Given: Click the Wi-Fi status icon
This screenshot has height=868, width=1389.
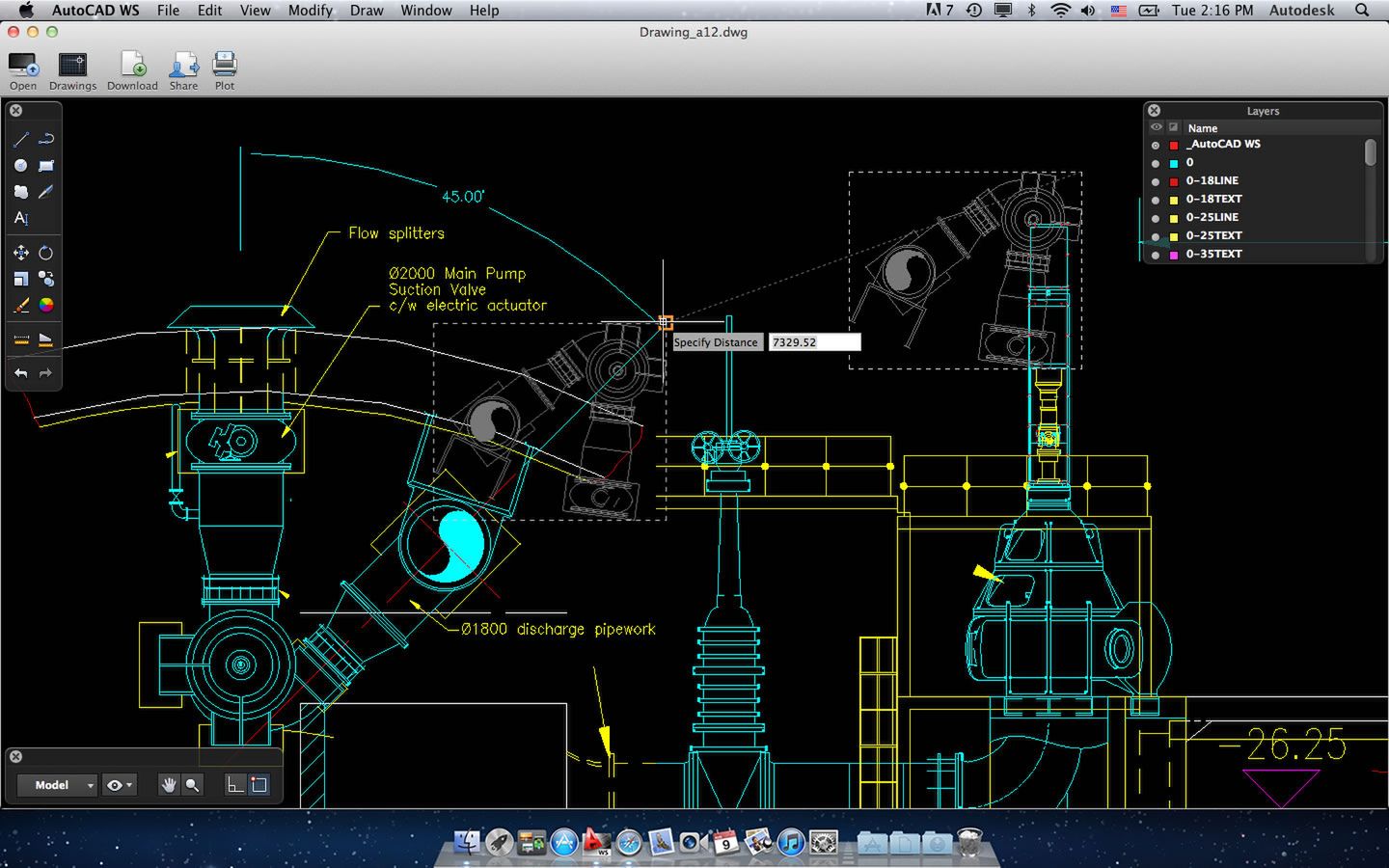Looking at the screenshot, I should coord(1060,11).
